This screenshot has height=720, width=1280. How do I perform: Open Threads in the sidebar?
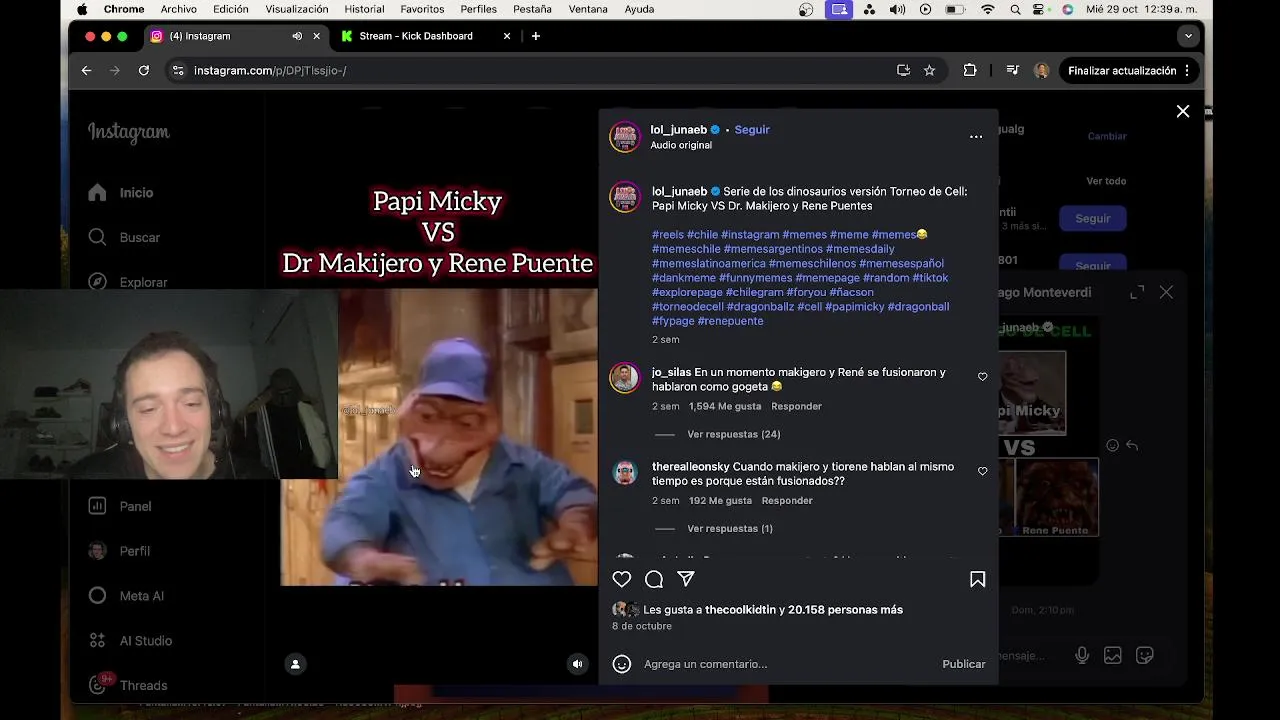click(128, 685)
